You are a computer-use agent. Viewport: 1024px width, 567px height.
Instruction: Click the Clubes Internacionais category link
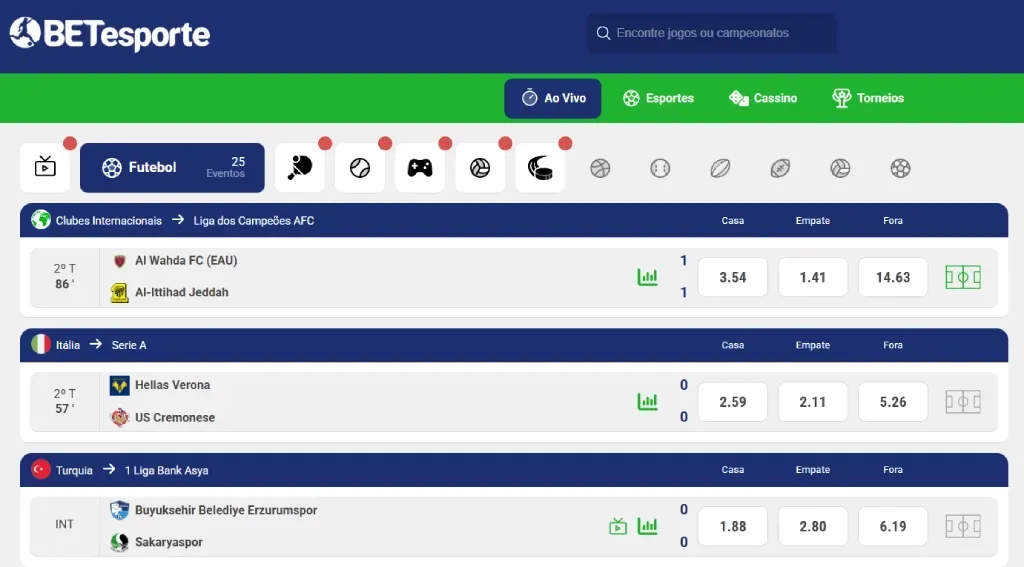tap(108, 221)
